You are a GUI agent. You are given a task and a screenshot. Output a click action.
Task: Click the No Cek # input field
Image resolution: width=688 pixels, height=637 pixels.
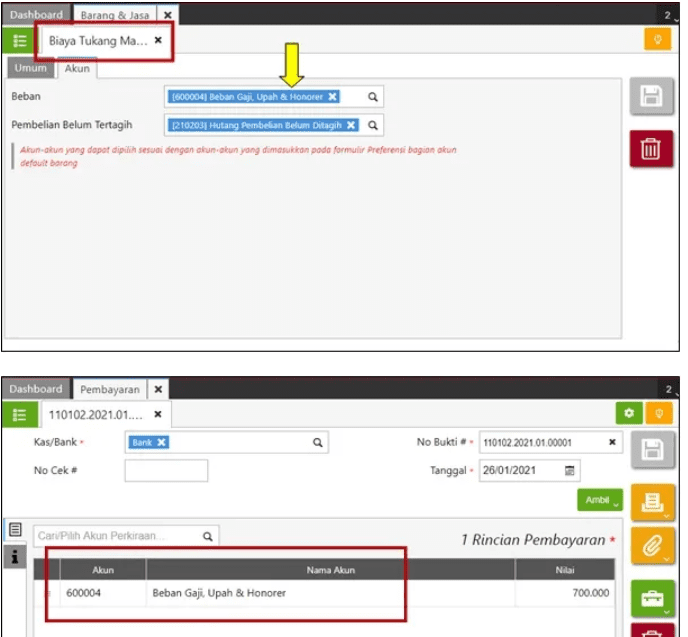166,471
